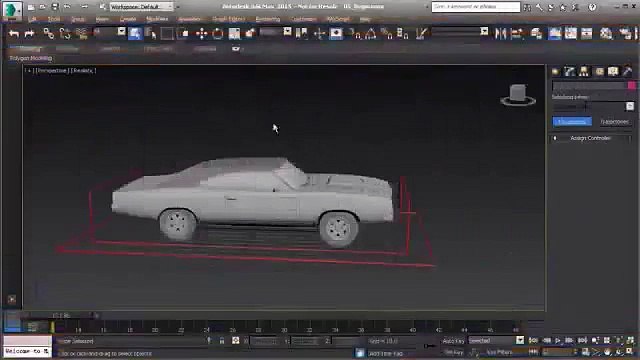
Task: Toggle the Auto Key button
Action: [x=453, y=341]
